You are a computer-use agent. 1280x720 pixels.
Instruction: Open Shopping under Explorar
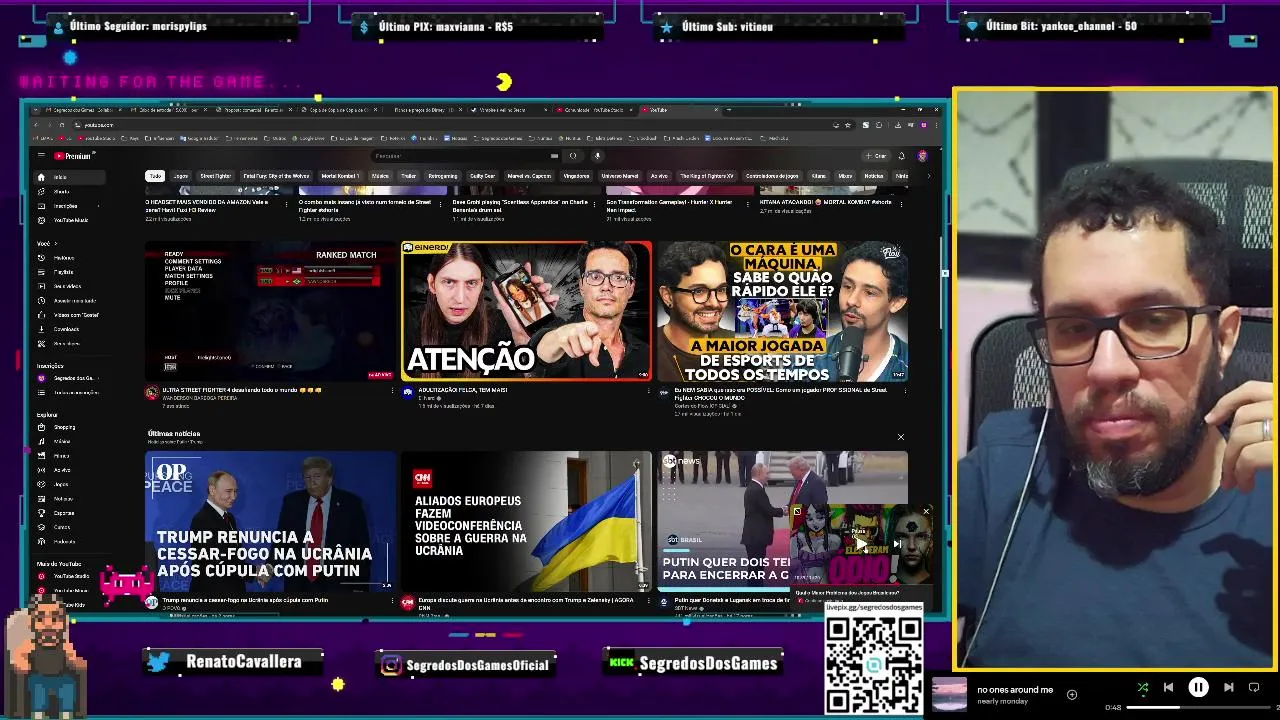62,427
